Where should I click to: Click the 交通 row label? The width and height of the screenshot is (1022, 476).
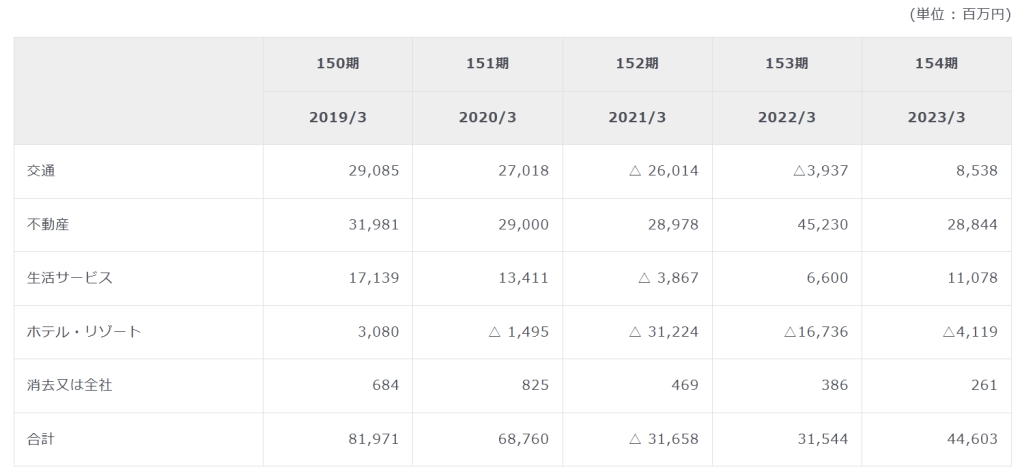(x=41, y=171)
